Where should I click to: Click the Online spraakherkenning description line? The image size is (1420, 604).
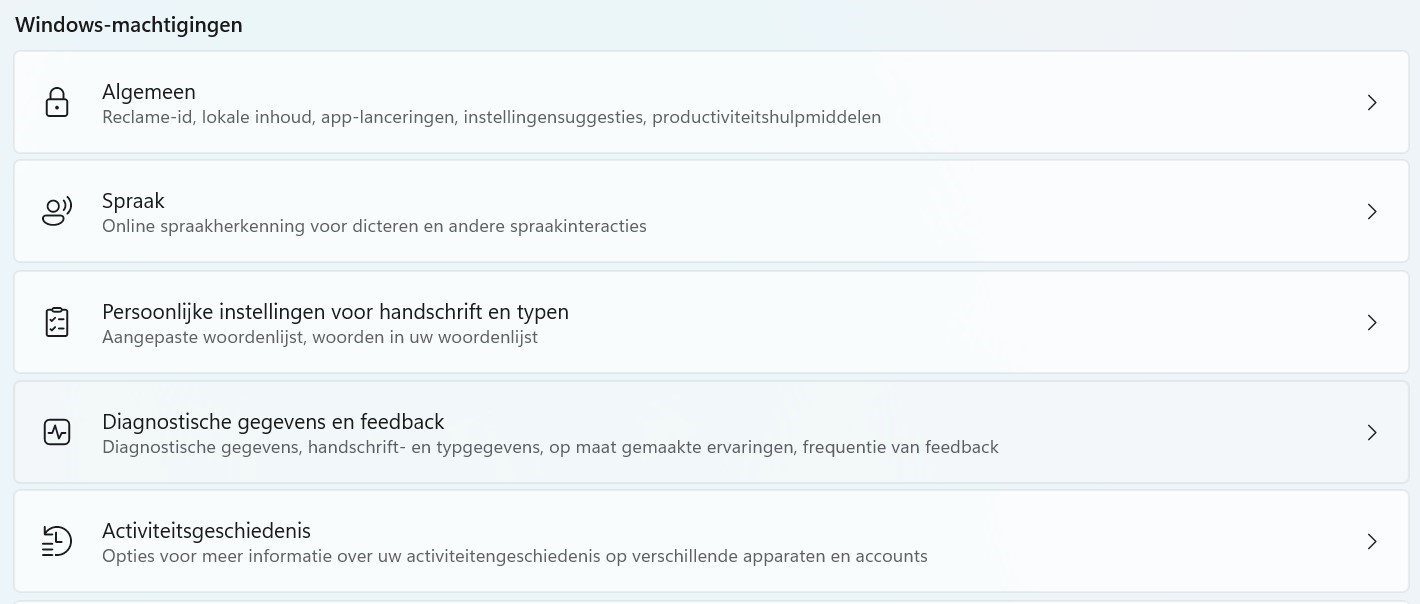(374, 226)
